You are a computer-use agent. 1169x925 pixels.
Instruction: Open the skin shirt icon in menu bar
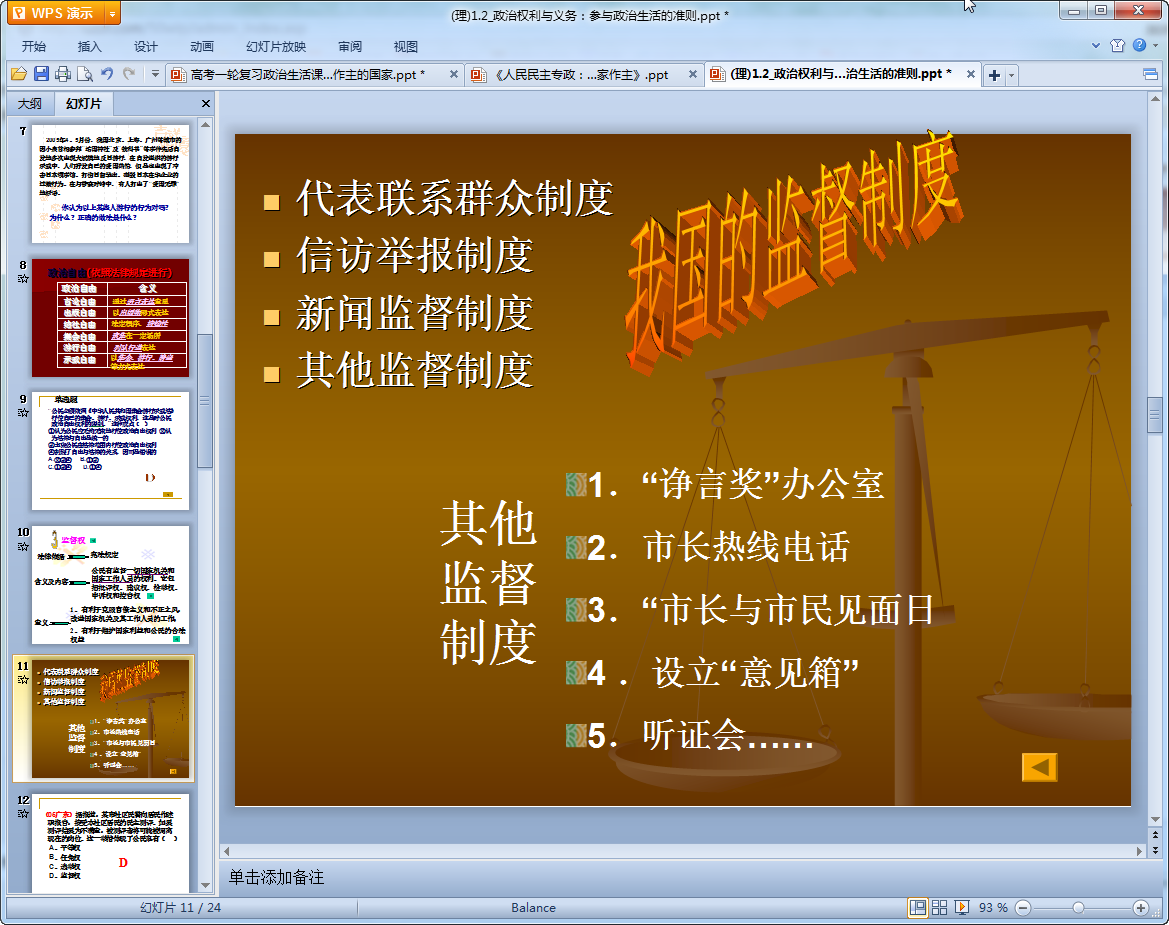point(1117,45)
